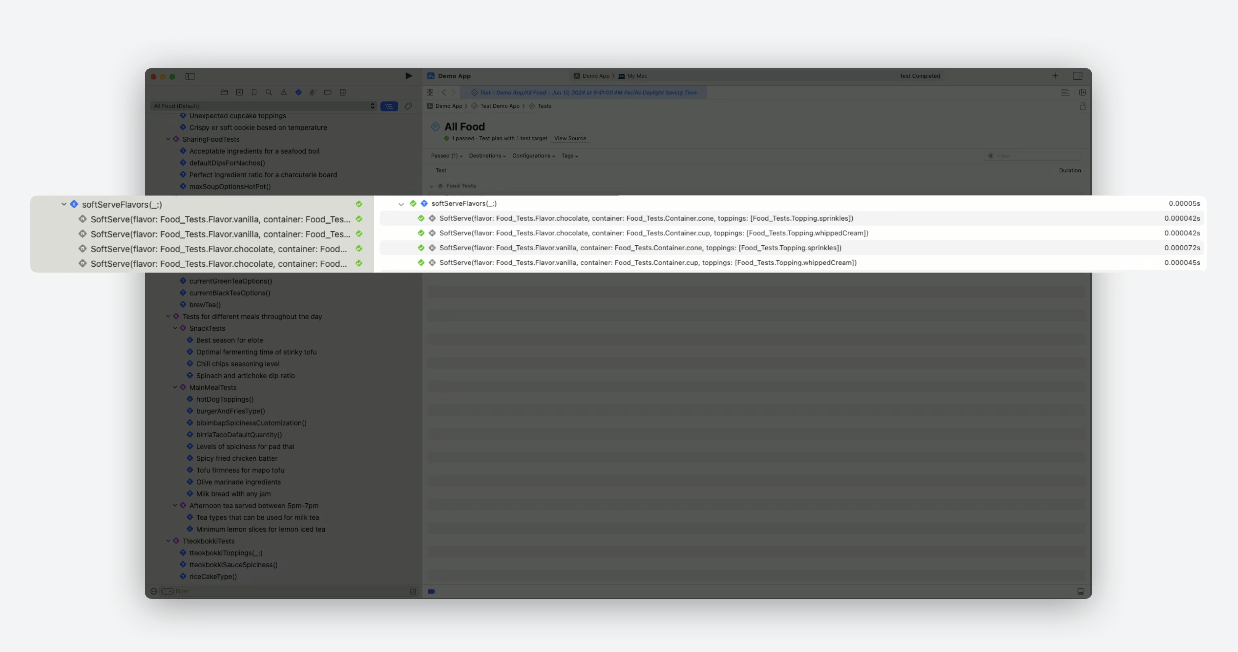Collapse softServeFlavors(_:) in the navigator
This screenshot has width=1238, height=652.
63,204
